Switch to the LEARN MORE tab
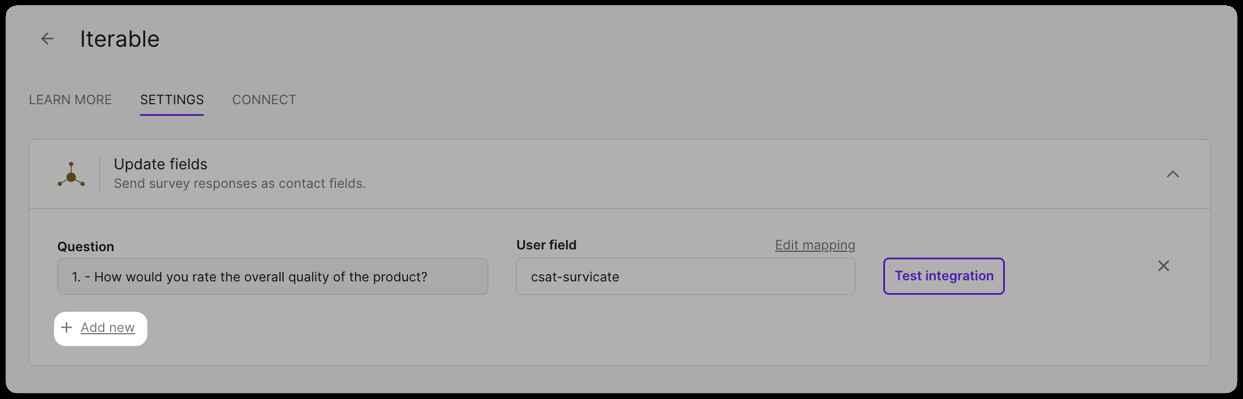The height and width of the screenshot is (399, 1243). point(70,100)
